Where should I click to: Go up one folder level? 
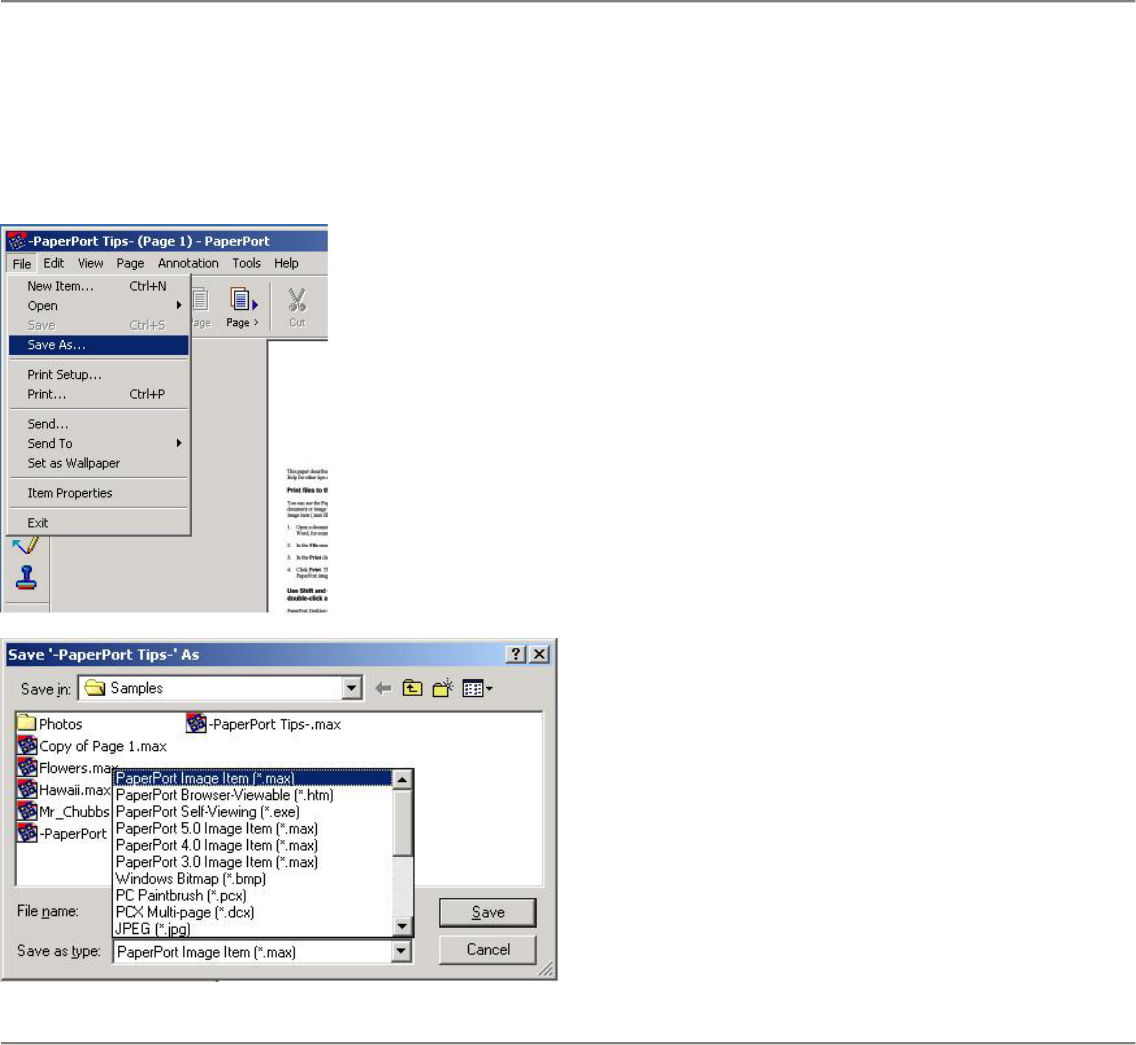click(x=412, y=688)
